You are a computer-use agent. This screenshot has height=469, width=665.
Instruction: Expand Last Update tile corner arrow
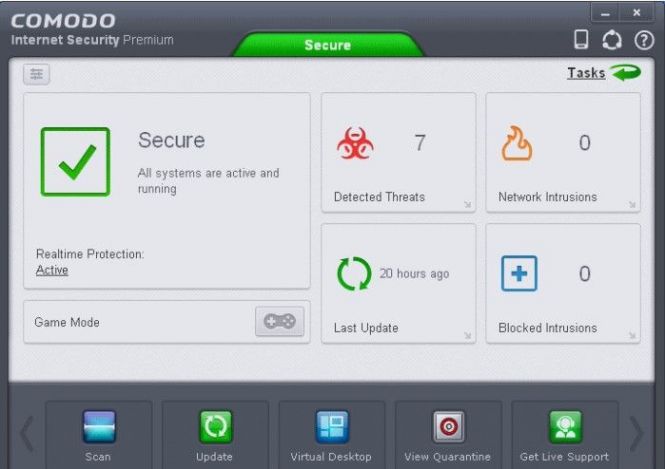click(467, 335)
